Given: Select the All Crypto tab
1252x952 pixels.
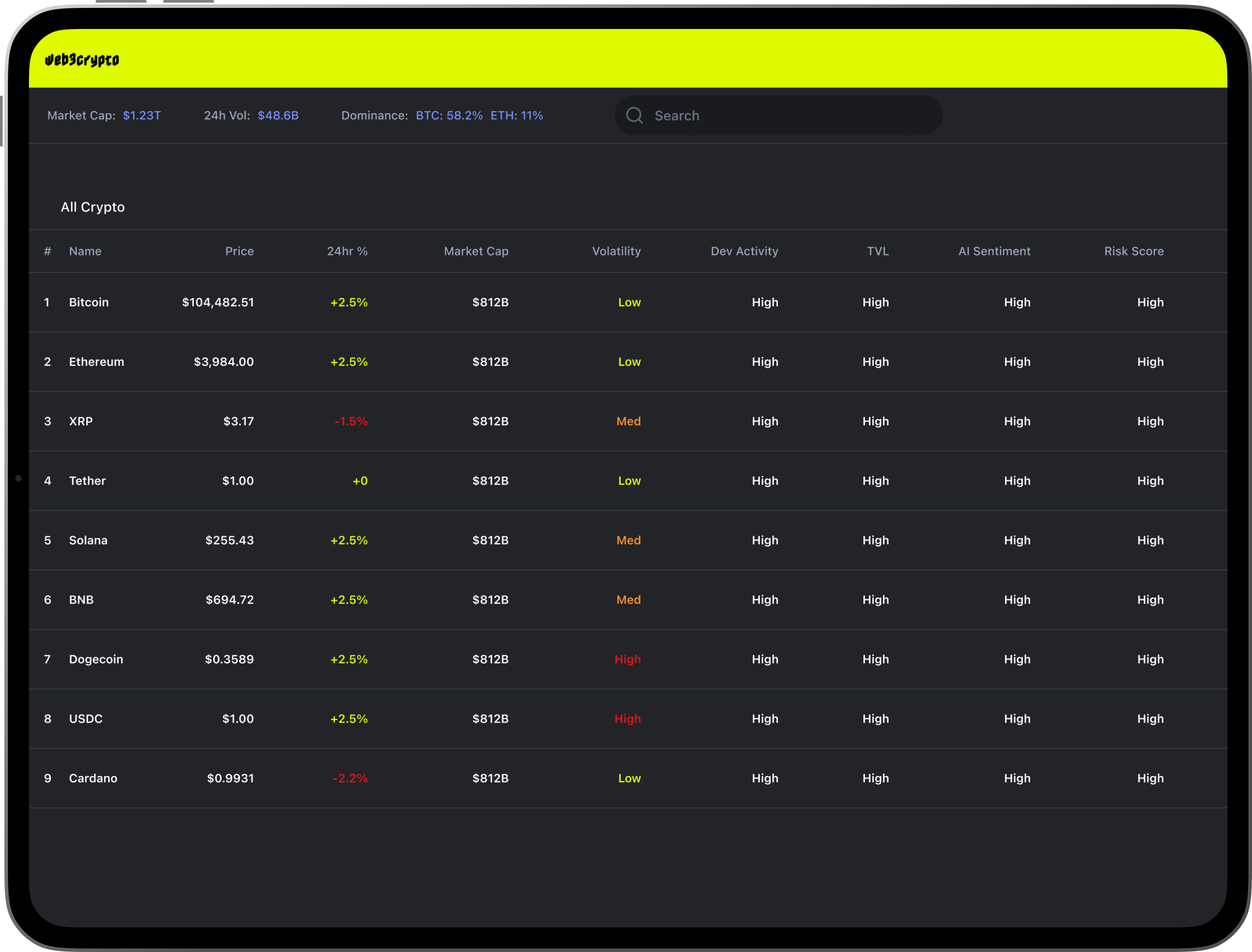Looking at the screenshot, I should (x=93, y=207).
